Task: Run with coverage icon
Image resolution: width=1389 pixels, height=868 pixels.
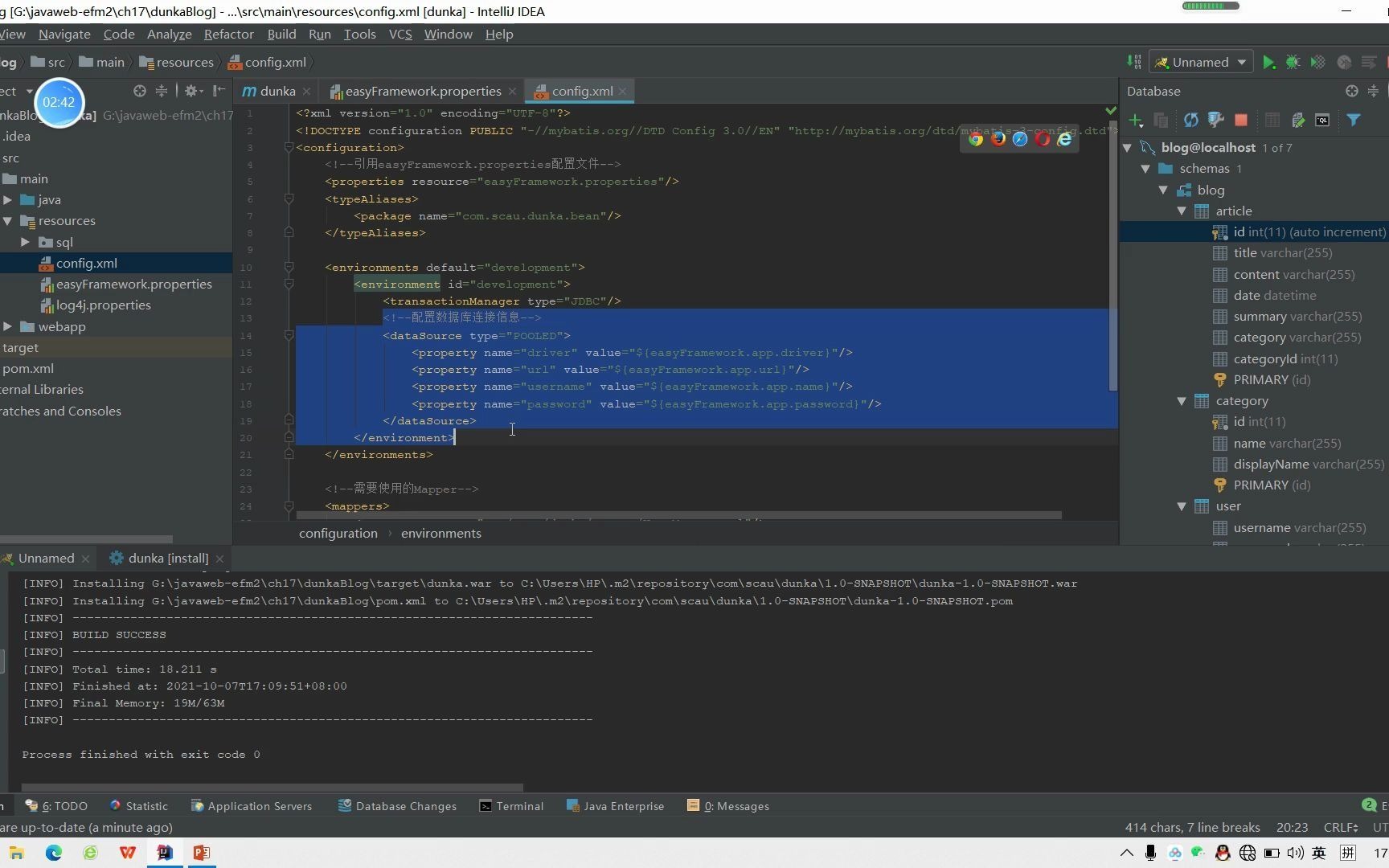Action: pos(1317,63)
